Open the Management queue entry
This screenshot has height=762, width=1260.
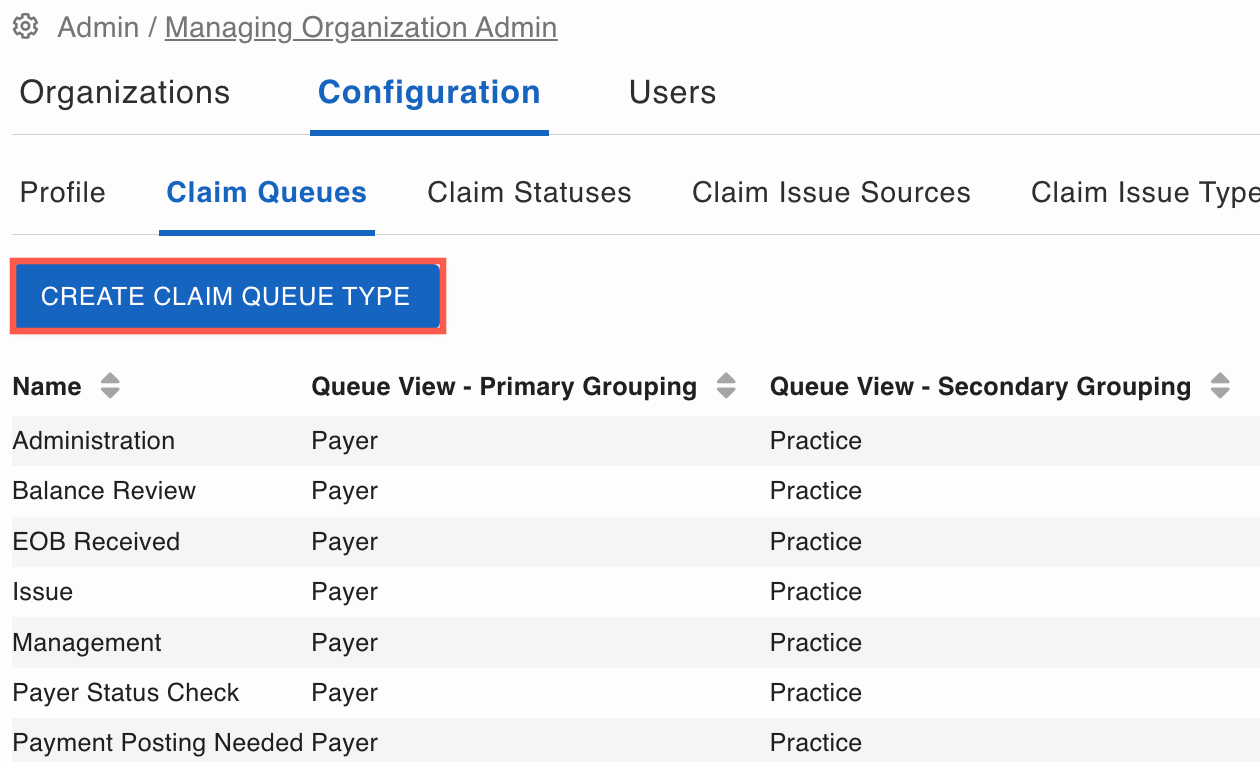pos(87,643)
